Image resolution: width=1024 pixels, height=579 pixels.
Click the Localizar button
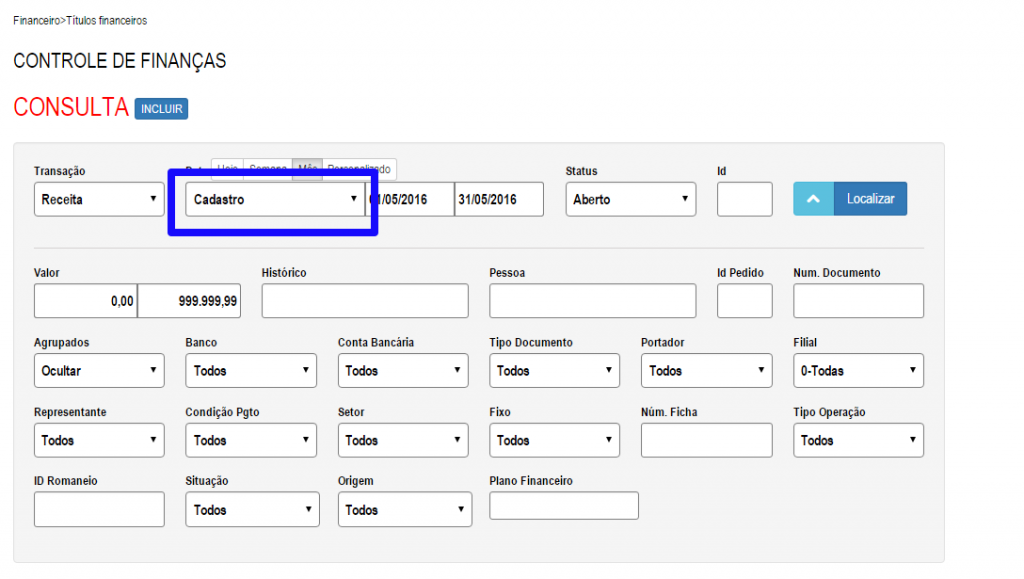[867, 198]
